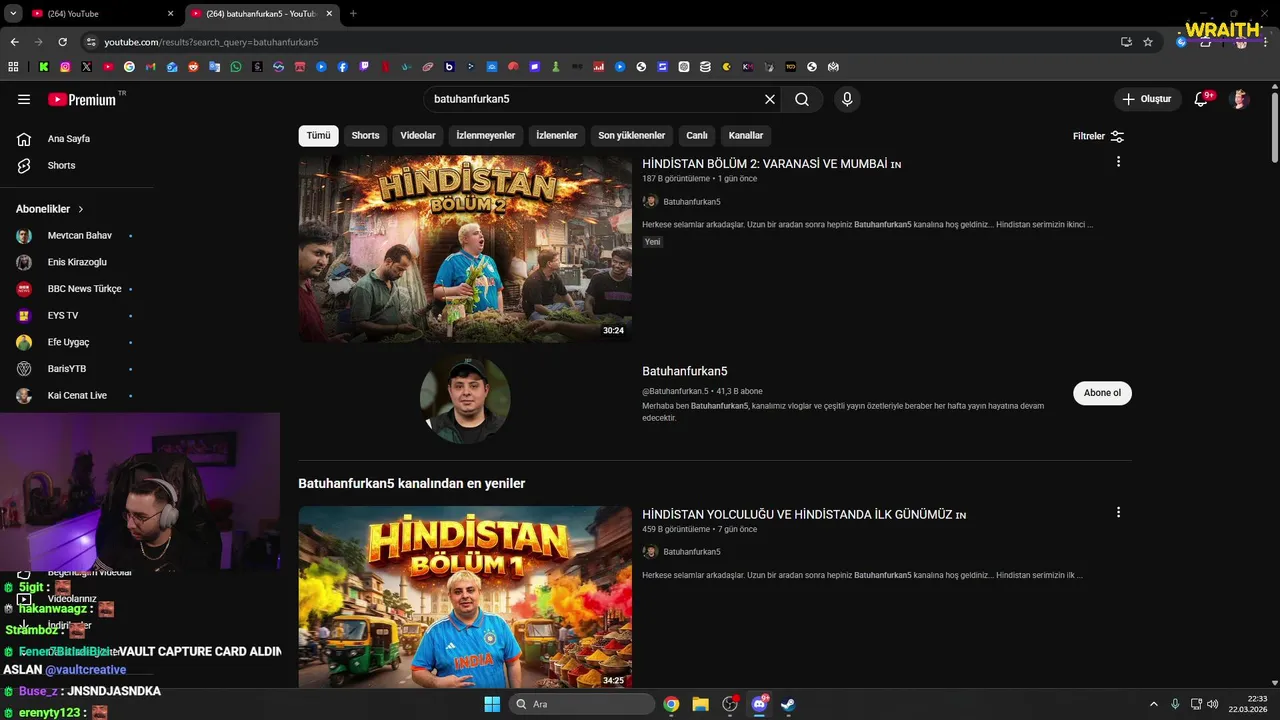Click the Kick bookmark icon

tap(44, 67)
